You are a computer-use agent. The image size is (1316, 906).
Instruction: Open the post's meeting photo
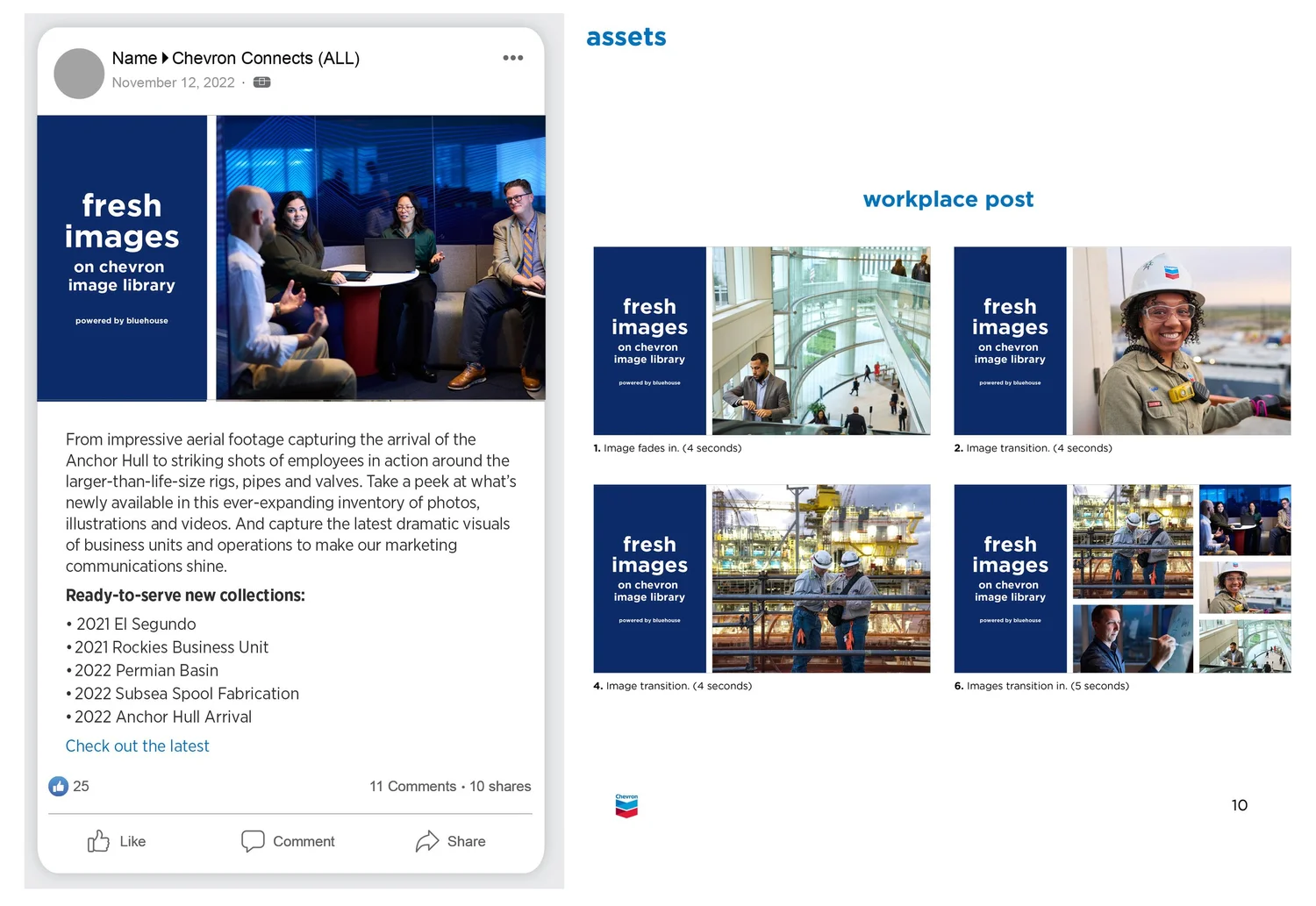click(381, 258)
